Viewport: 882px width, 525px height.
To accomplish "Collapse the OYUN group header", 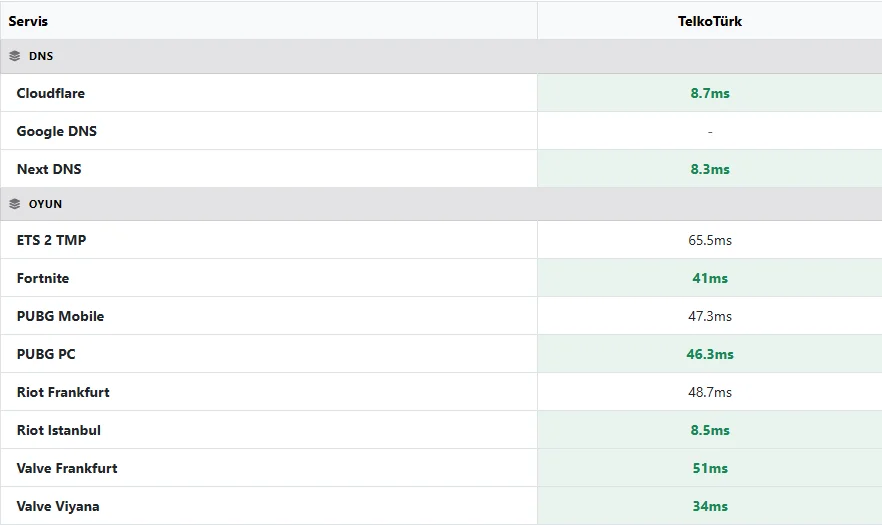I will point(441,204).
